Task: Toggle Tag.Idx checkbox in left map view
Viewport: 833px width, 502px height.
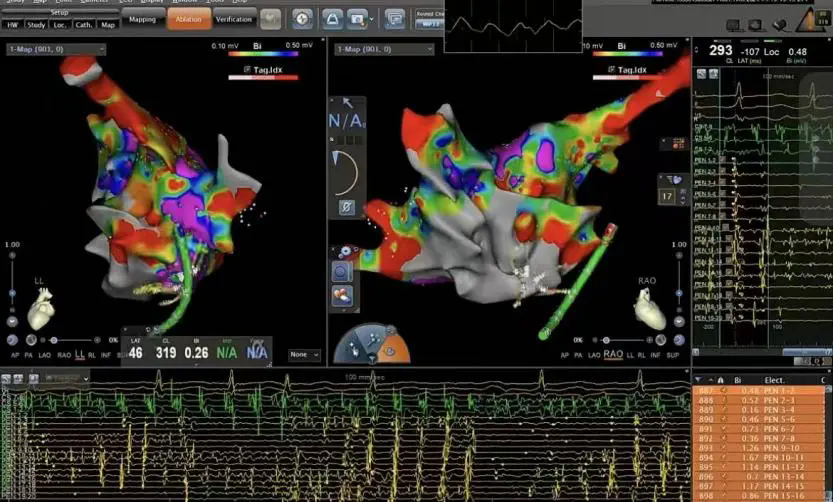Action: (247, 69)
